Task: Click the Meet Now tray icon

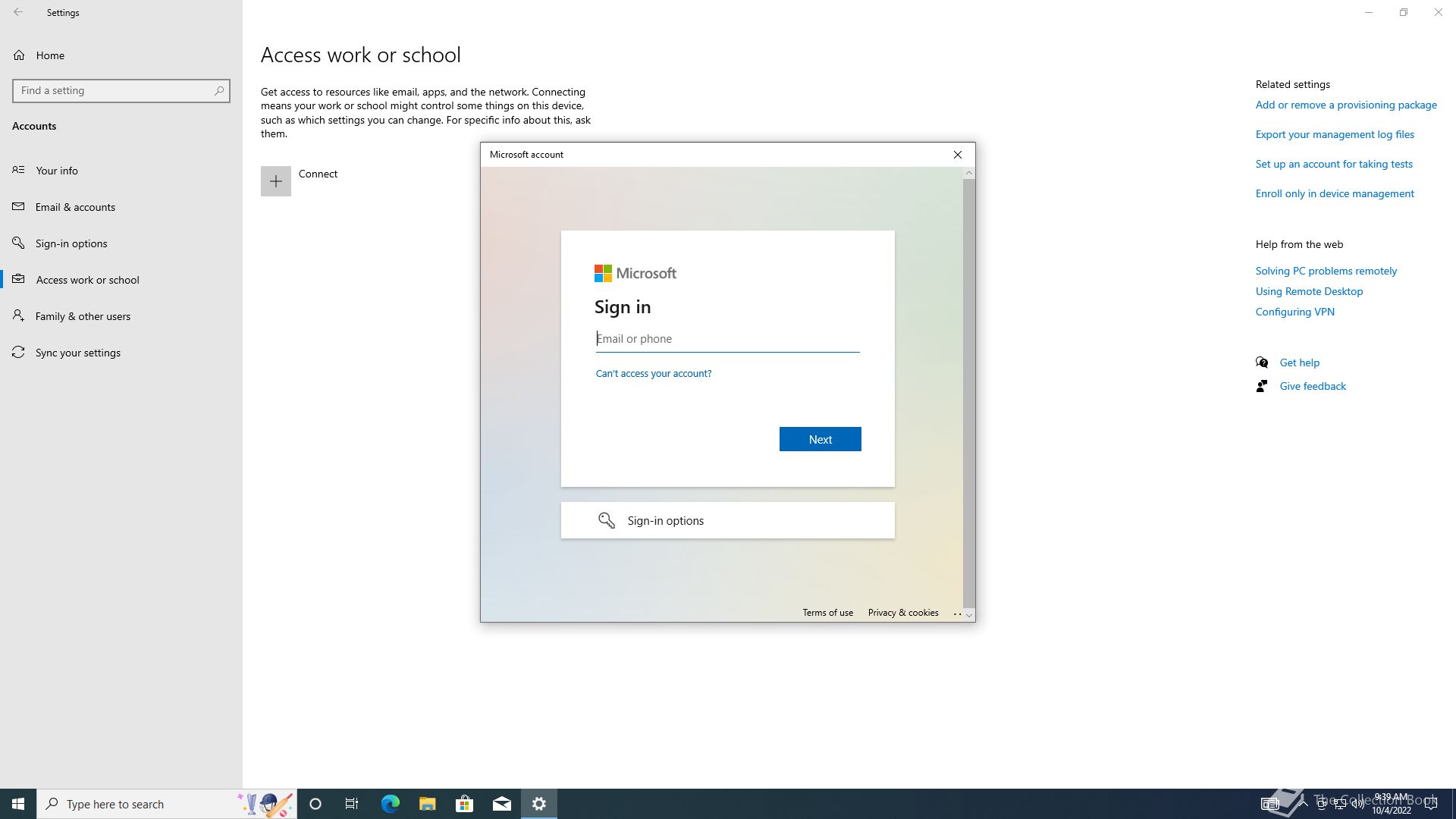Action: click(x=1322, y=804)
